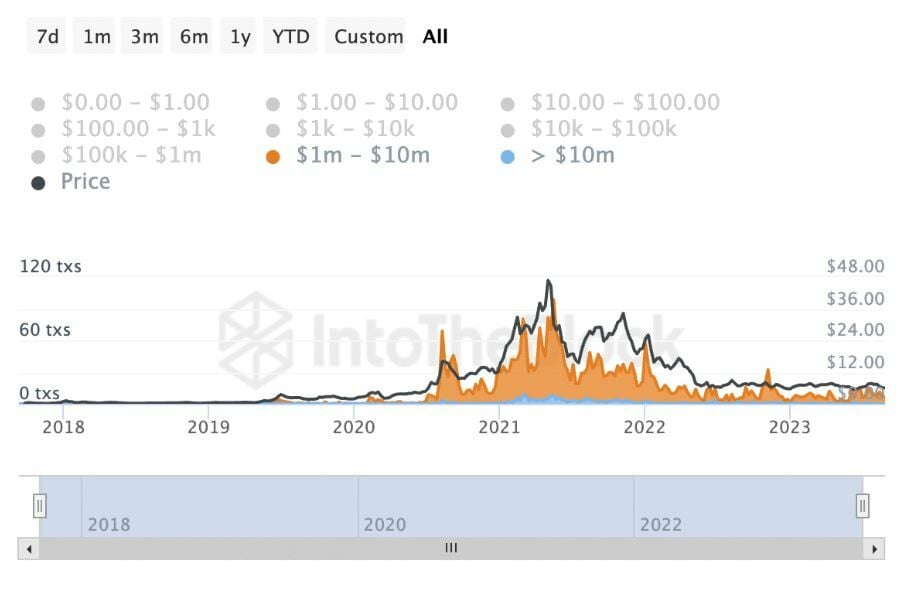
Task: Enable the $10k - $100k legend dot
Action: coord(508,129)
